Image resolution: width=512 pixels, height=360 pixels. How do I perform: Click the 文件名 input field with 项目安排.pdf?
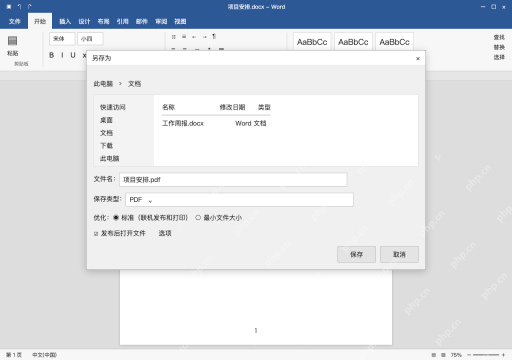[233, 180]
